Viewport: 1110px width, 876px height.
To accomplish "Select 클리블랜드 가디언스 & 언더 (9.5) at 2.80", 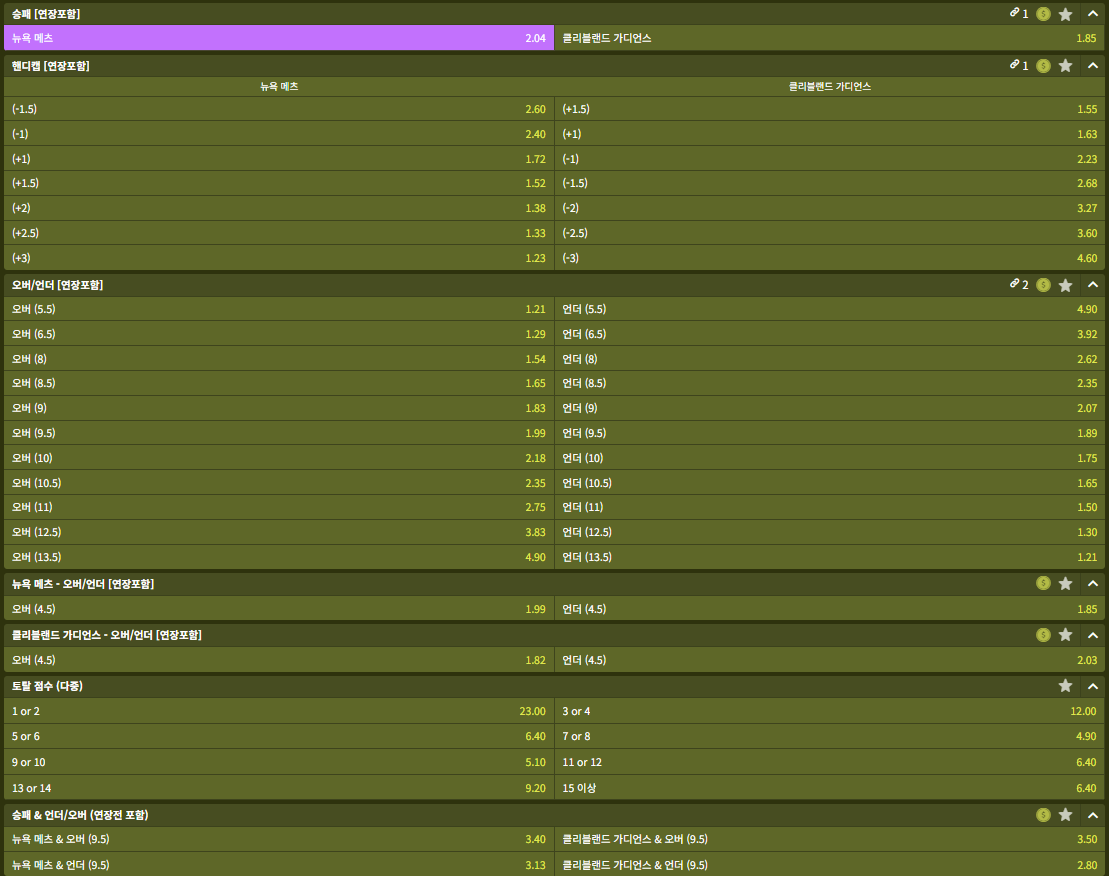I will [830, 865].
